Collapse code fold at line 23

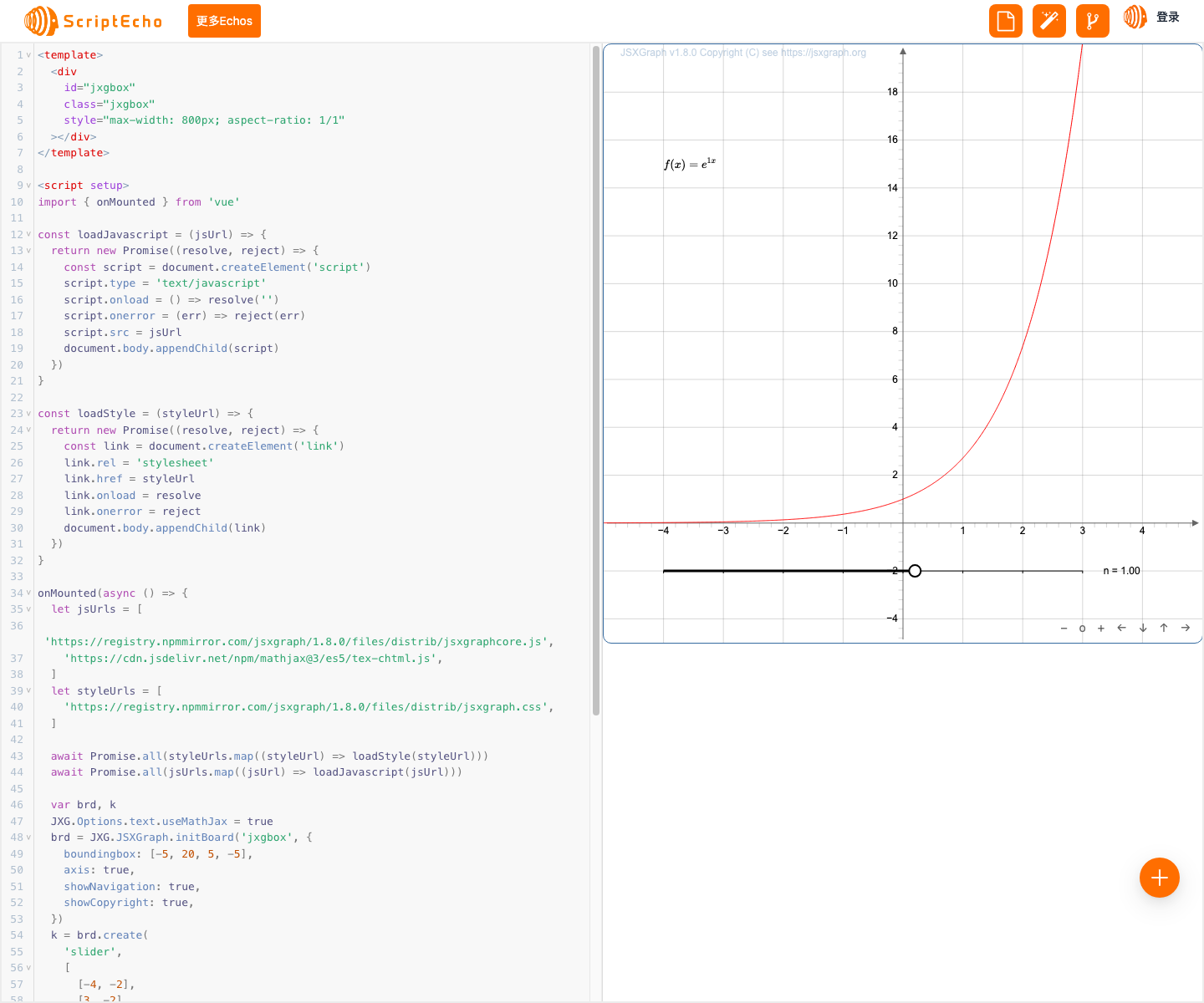click(28, 414)
